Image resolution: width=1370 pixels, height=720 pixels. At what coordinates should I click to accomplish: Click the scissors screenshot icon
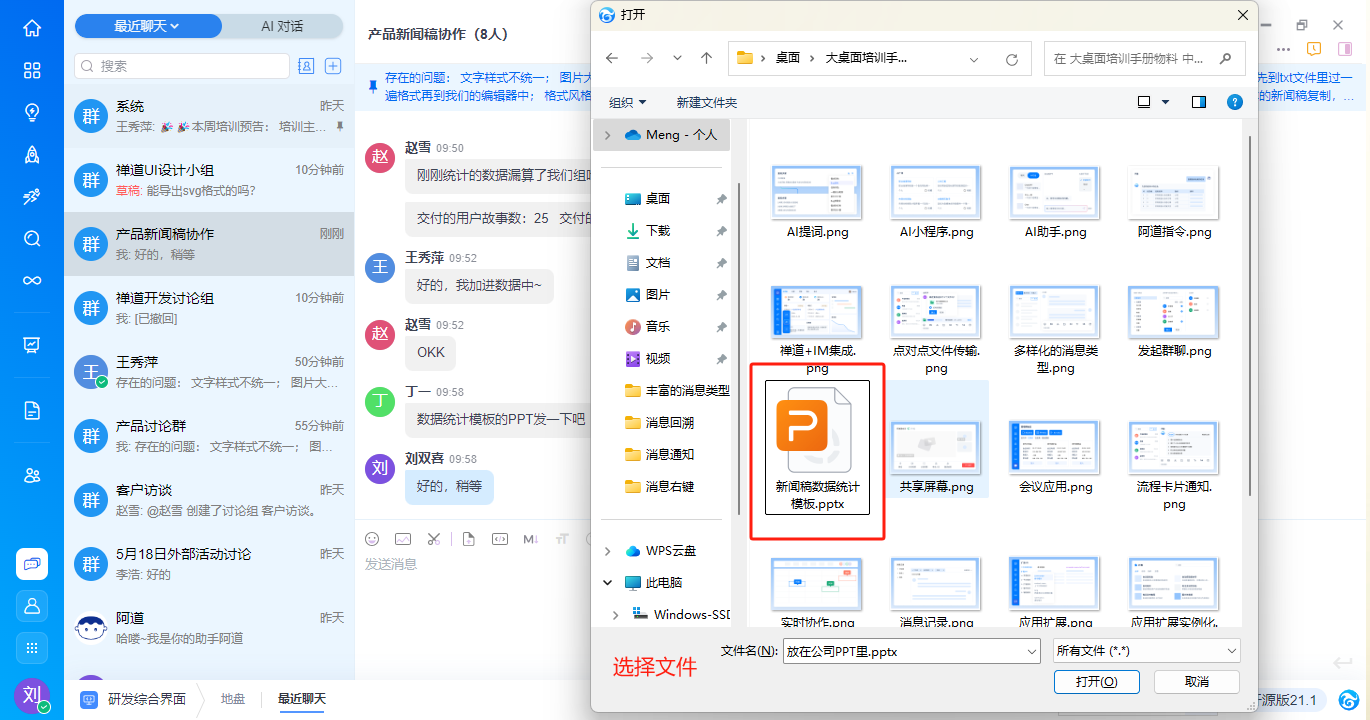point(433,539)
